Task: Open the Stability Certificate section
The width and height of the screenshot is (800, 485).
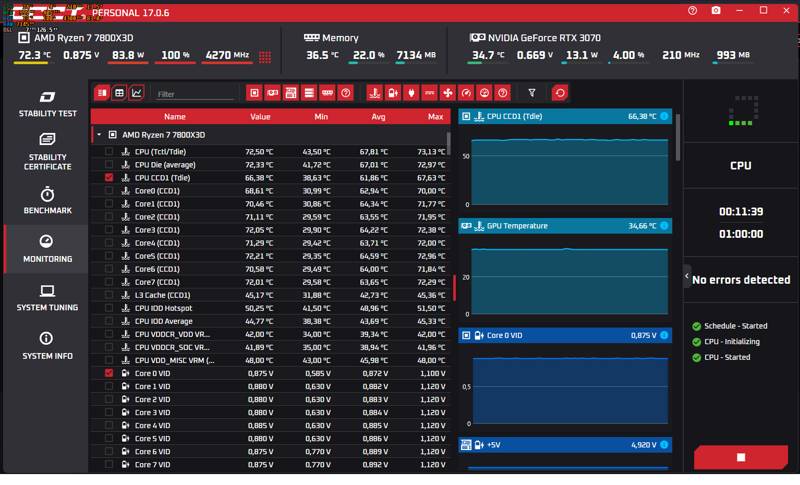Action: [x=47, y=151]
